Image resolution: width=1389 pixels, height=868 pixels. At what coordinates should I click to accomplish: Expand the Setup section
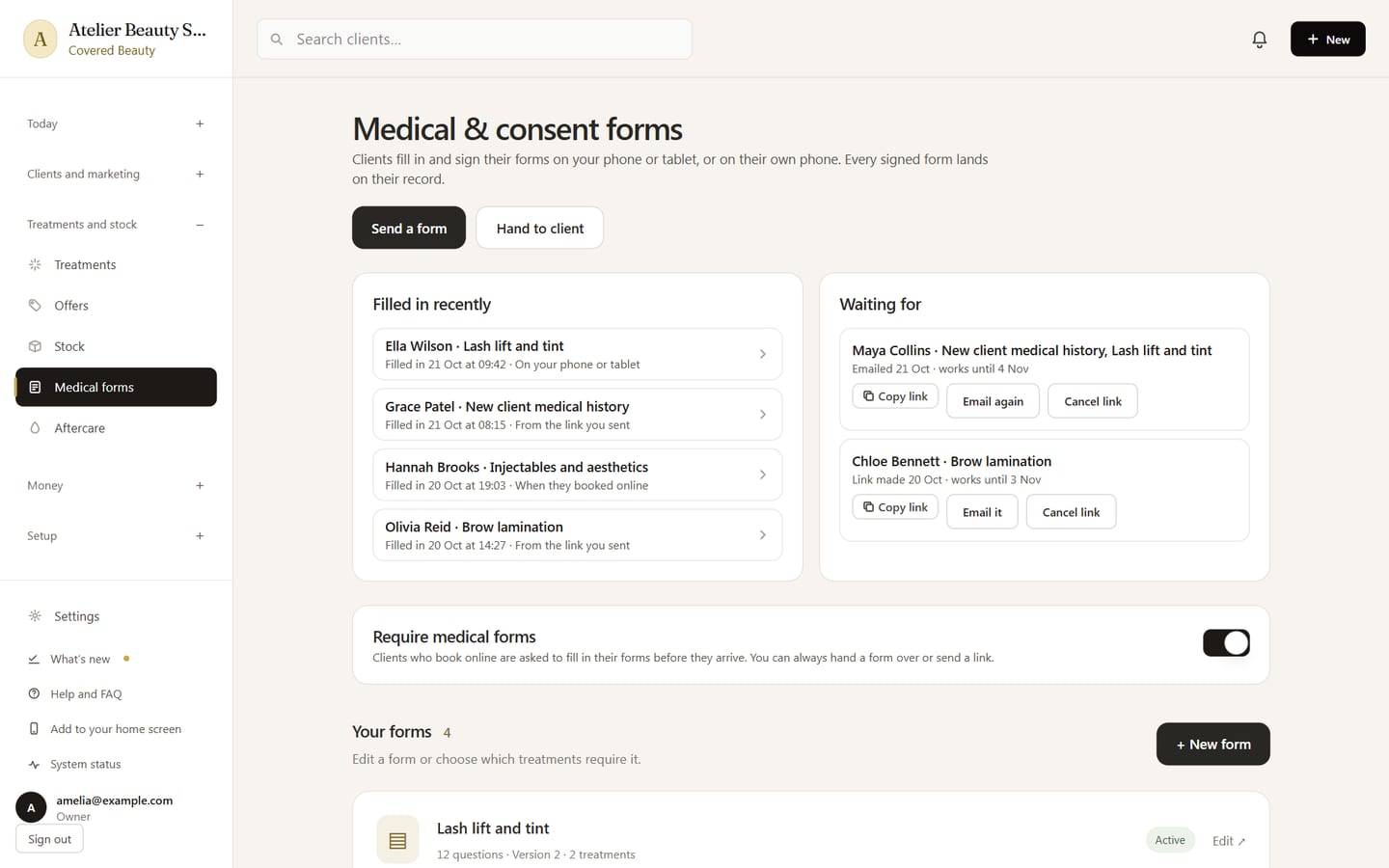point(116,536)
